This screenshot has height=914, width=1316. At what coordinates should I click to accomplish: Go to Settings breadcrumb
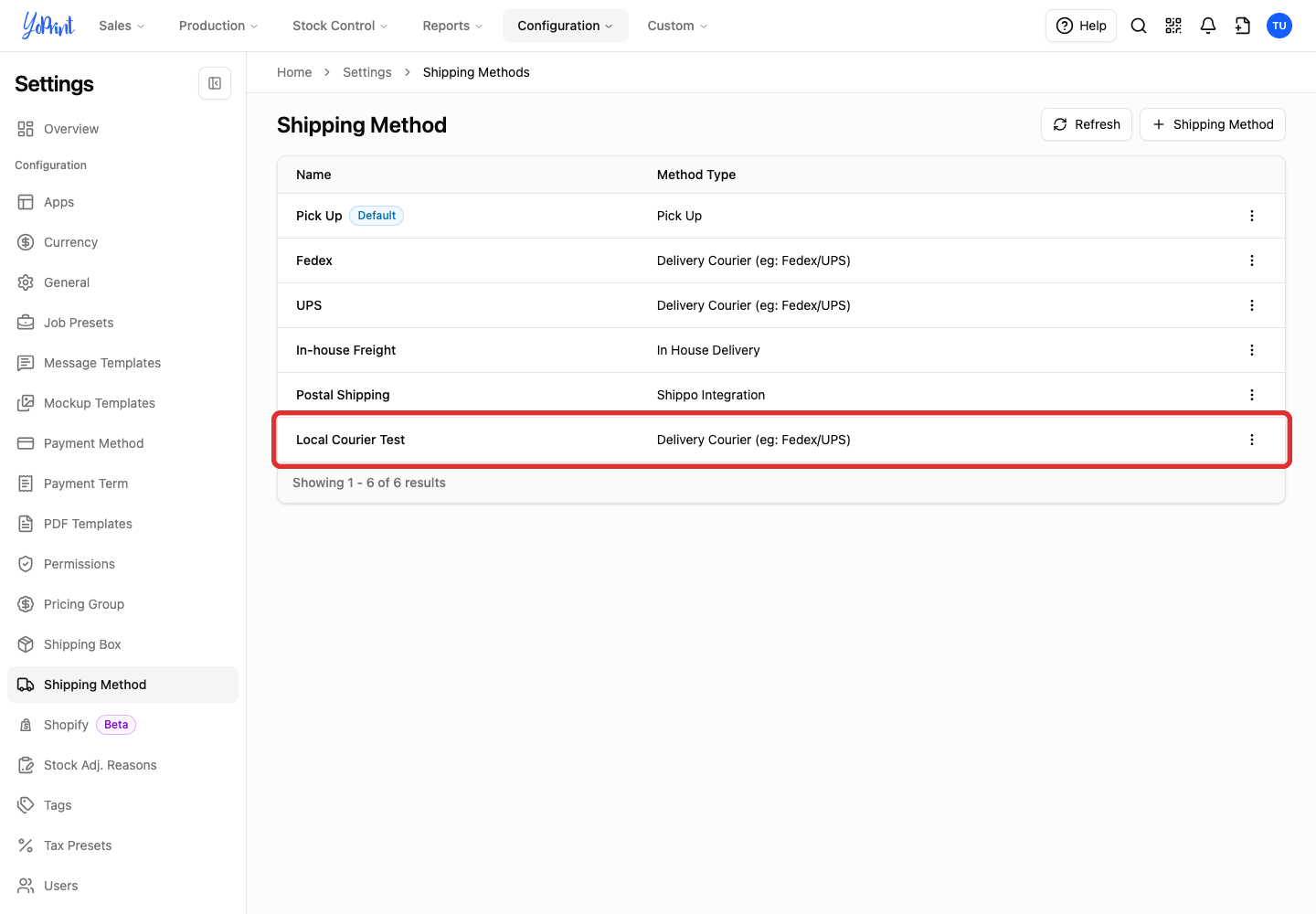(367, 72)
